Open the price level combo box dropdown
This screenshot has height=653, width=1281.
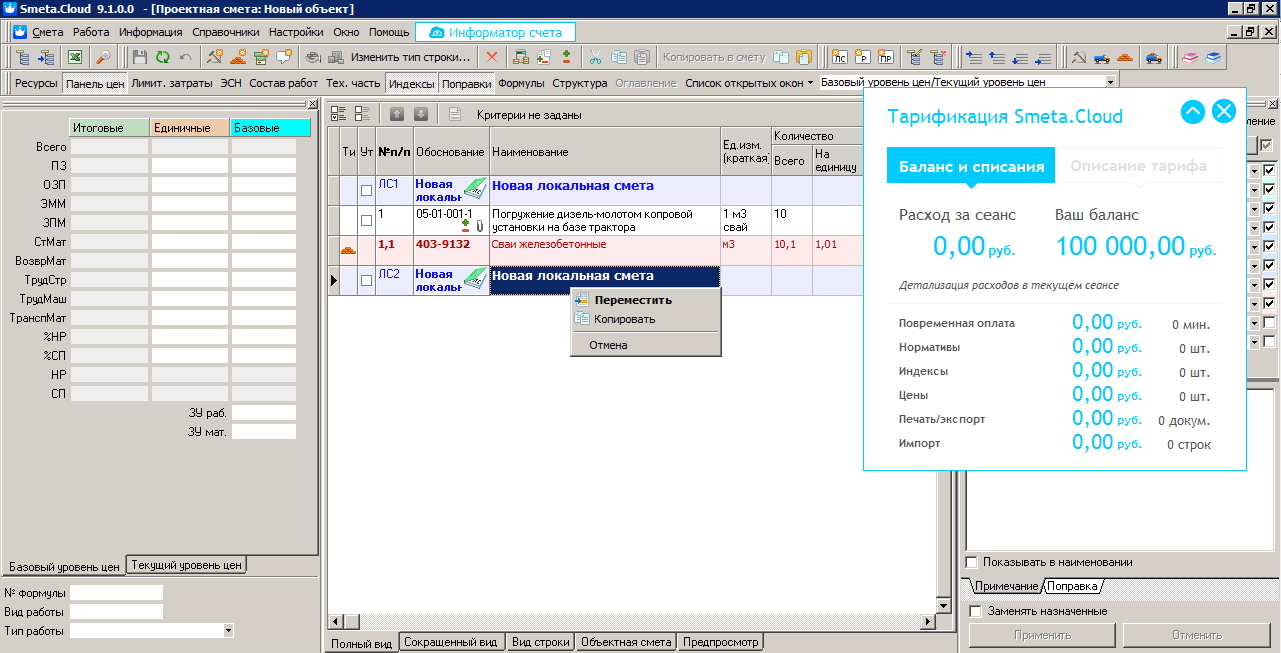click(x=1110, y=83)
